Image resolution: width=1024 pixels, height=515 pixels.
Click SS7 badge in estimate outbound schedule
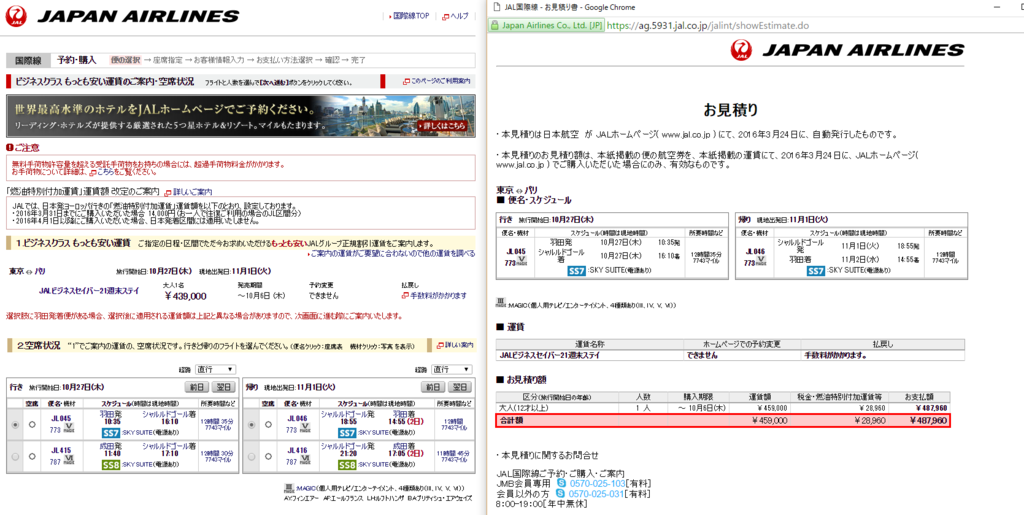pyautogui.click(x=577, y=270)
